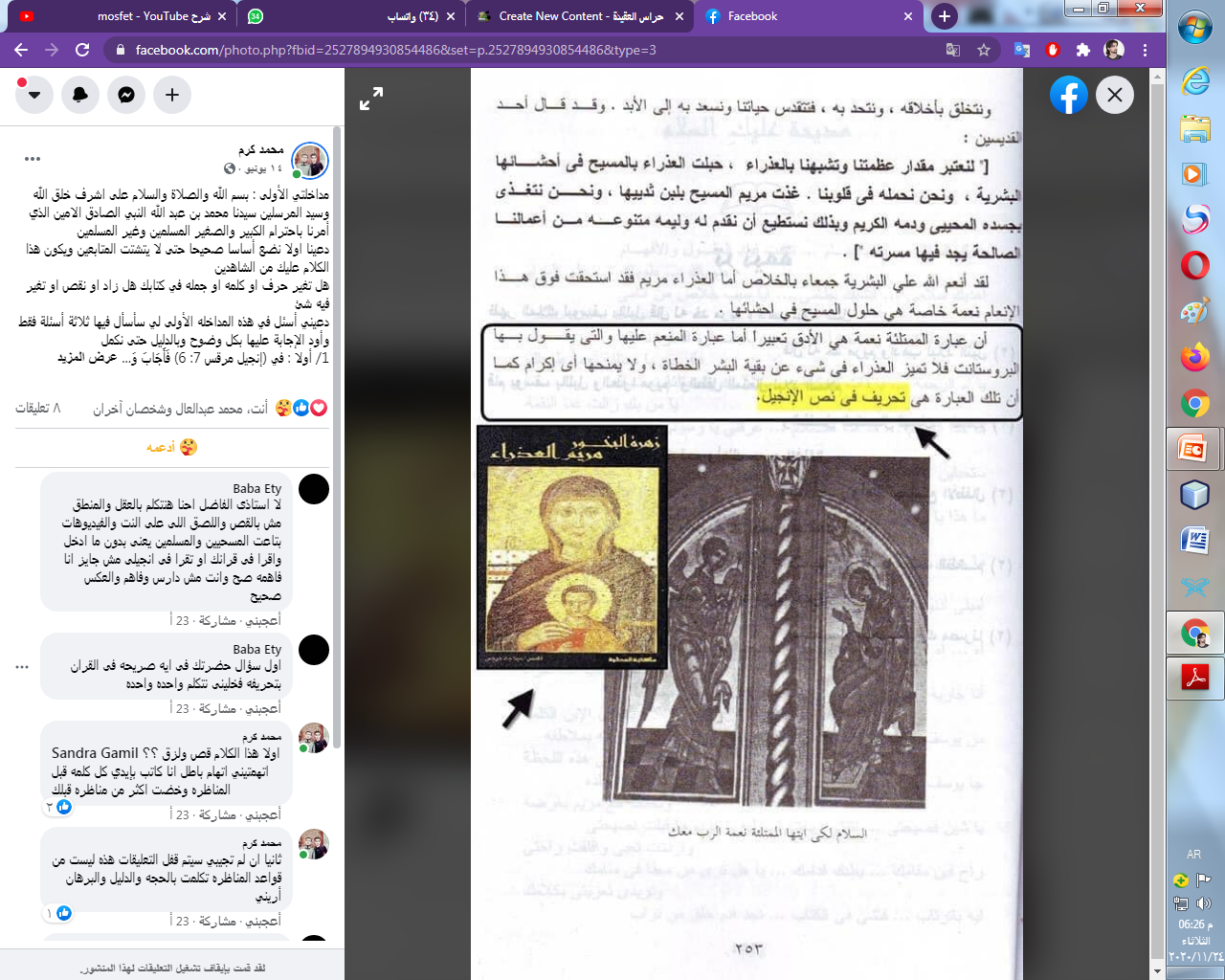Go back in Chrome
The image size is (1225, 980).
(x=21, y=50)
